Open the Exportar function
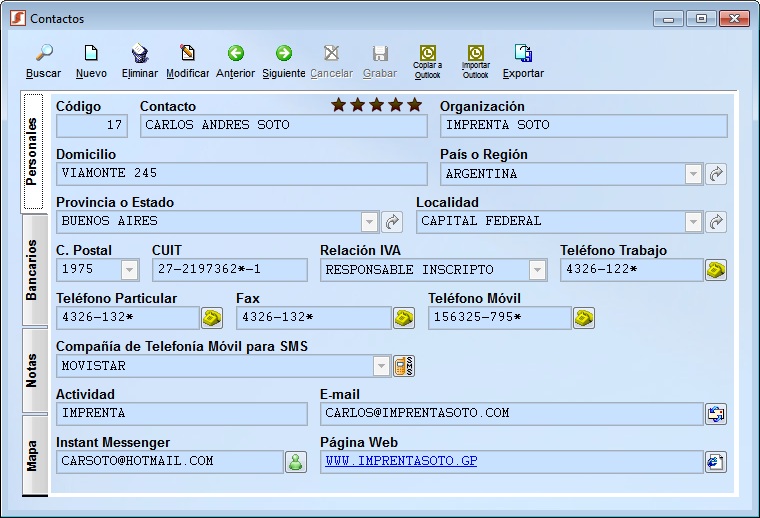 (523, 55)
